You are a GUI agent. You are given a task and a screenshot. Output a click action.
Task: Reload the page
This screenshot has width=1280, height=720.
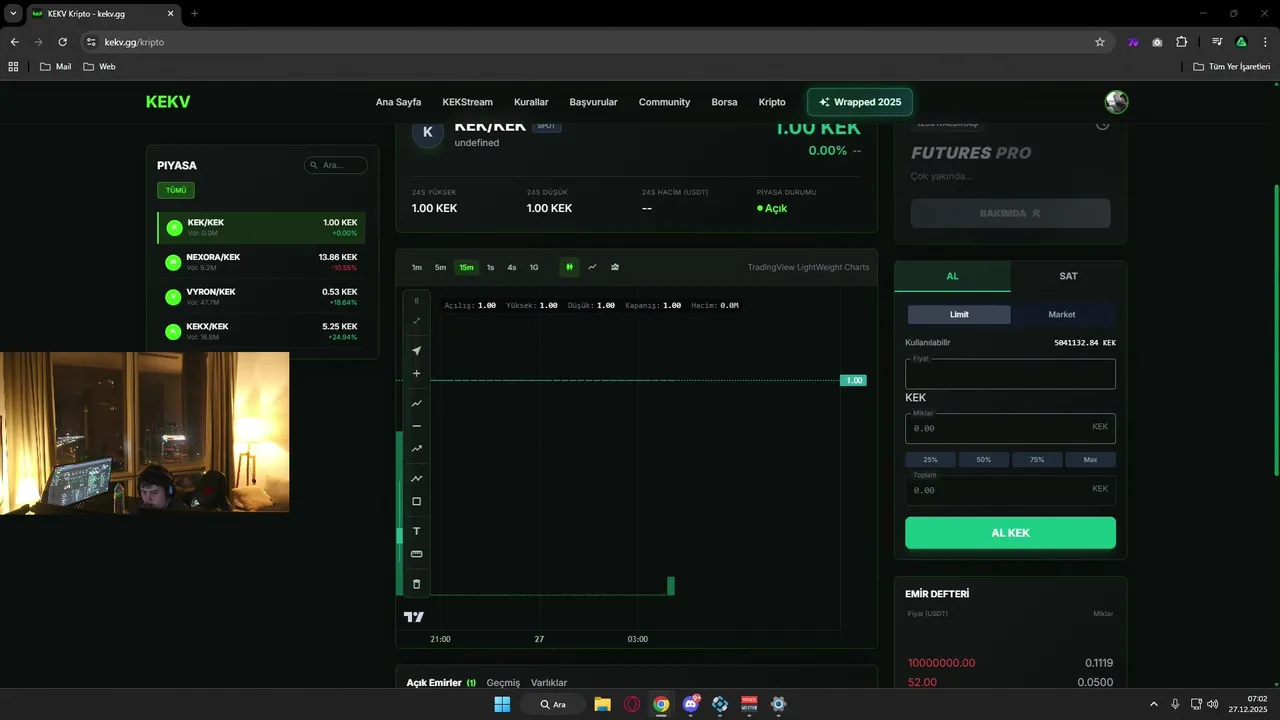coord(63,42)
